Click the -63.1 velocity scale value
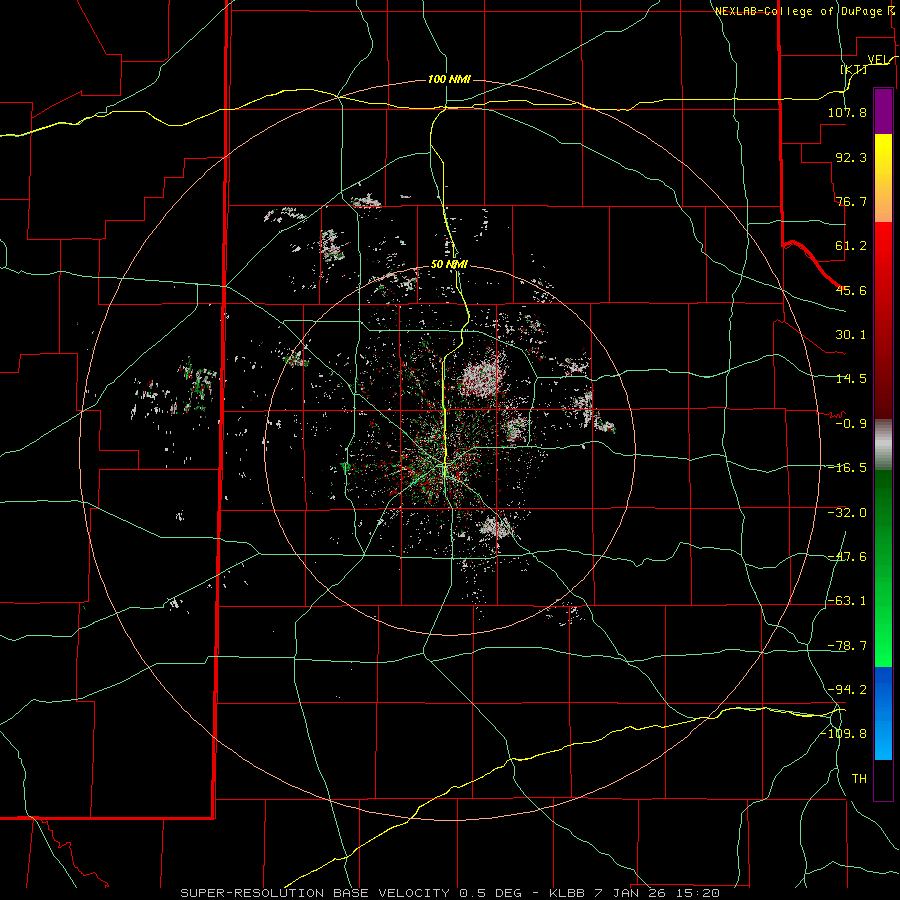 point(847,601)
